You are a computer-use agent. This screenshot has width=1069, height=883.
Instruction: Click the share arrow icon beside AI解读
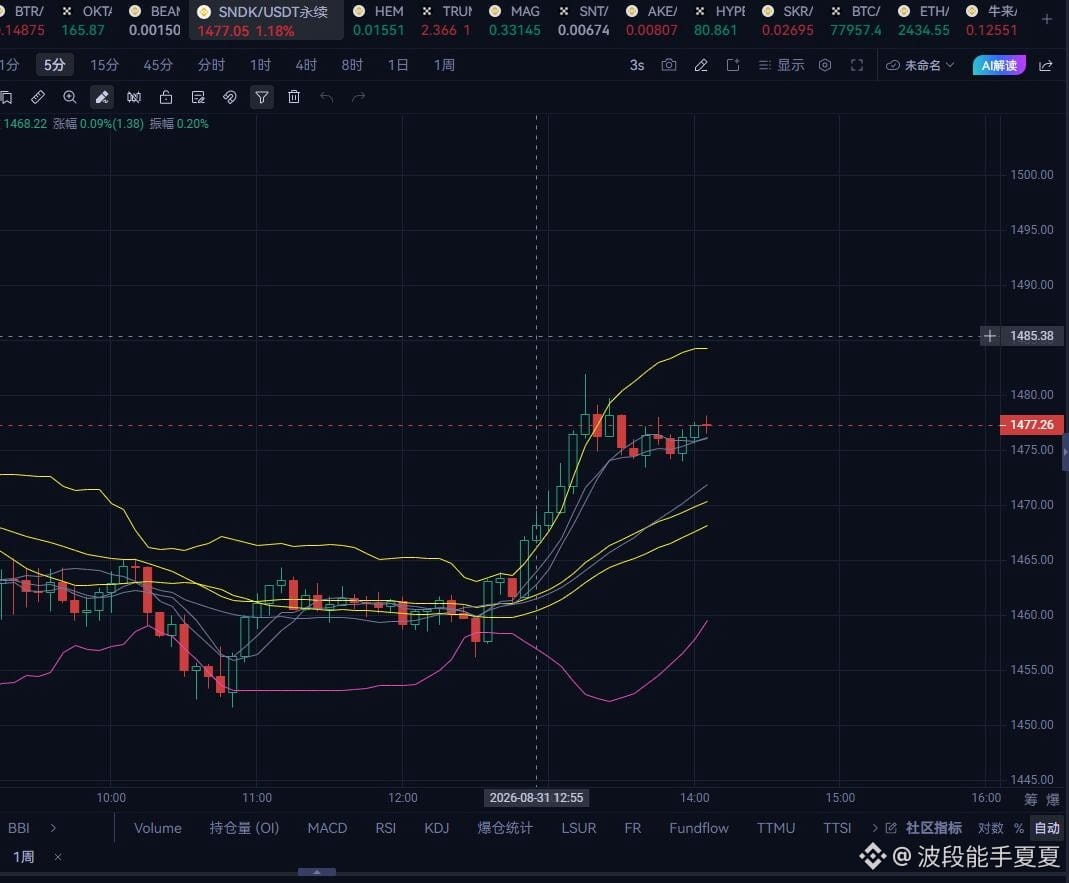pos(1045,65)
